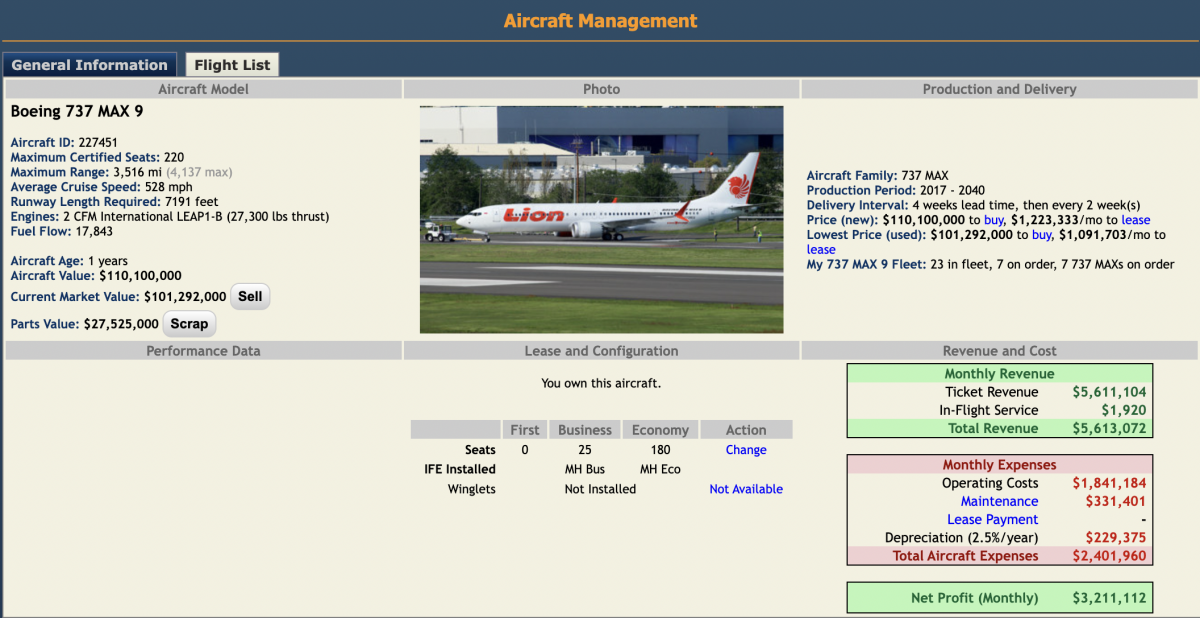The height and width of the screenshot is (618, 1200).
Task: Click Depreciation value $229,375
Action: click(1116, 538)
